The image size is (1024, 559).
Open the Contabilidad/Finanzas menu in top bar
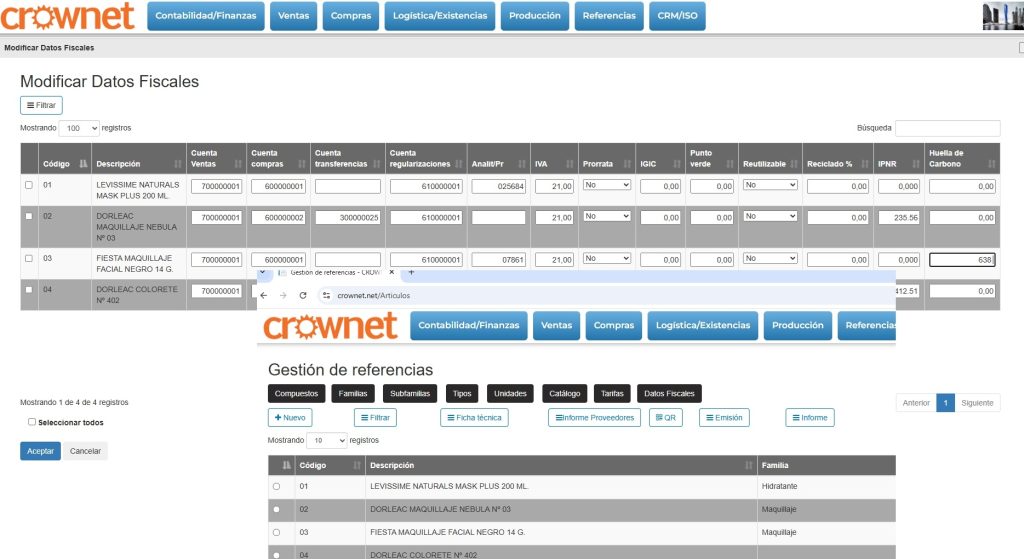[206, 16]
